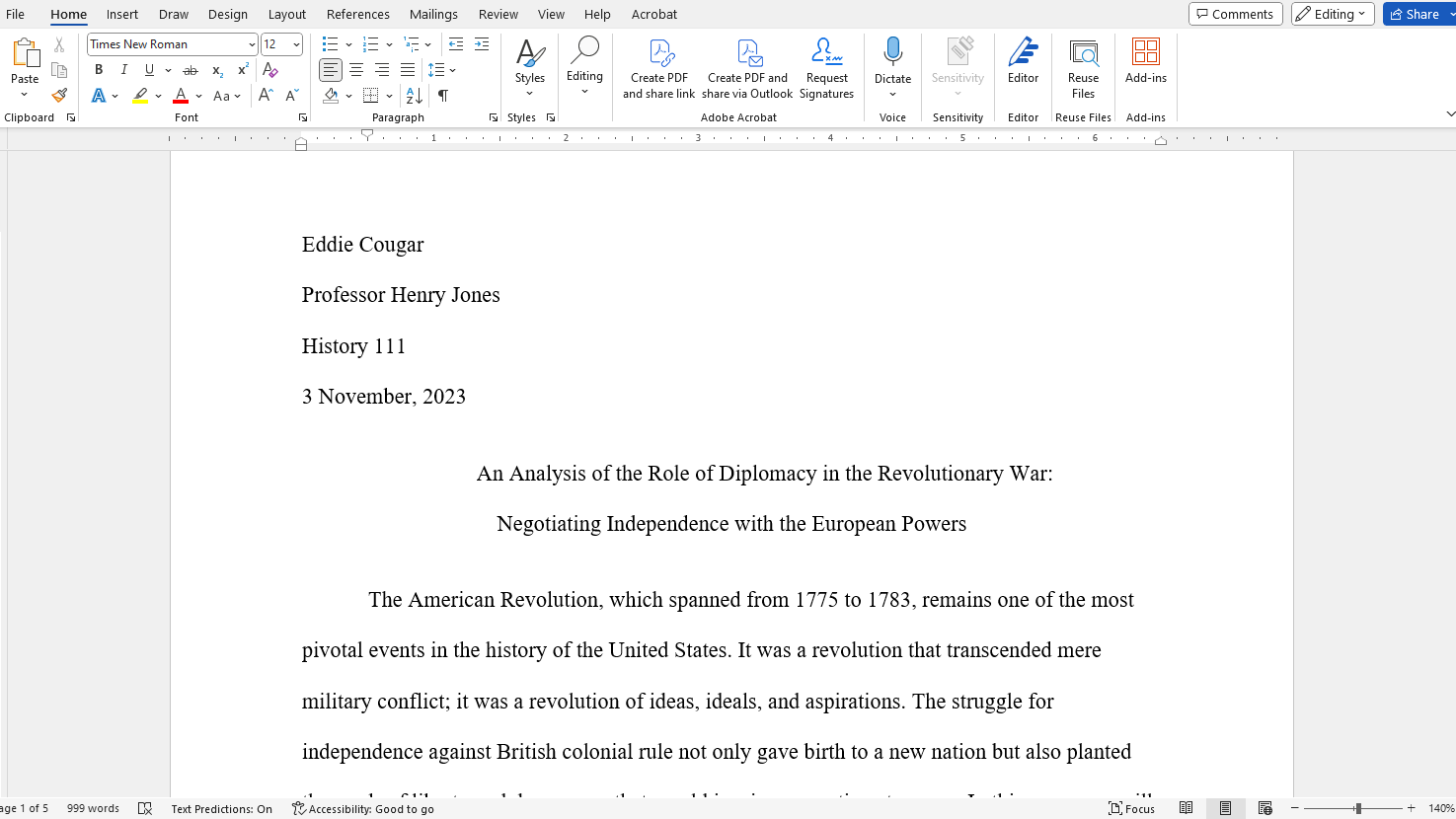Image resolution: width=1456 pixels, height=819 pixels.
Task: Click the Share button
Action: [x=1415, y=14]
